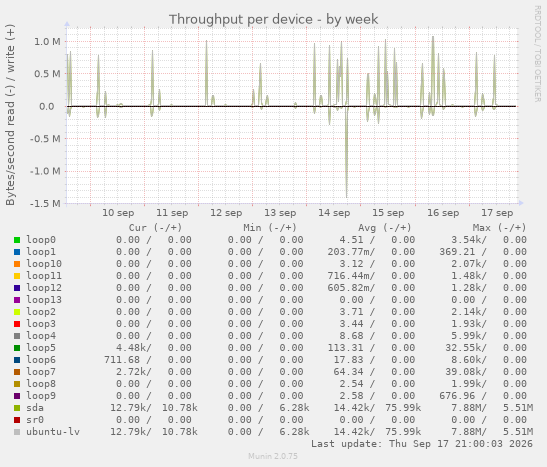Click the loop2 lime color swatch
The width and height of the screenshot is (547, 467).
17,312
